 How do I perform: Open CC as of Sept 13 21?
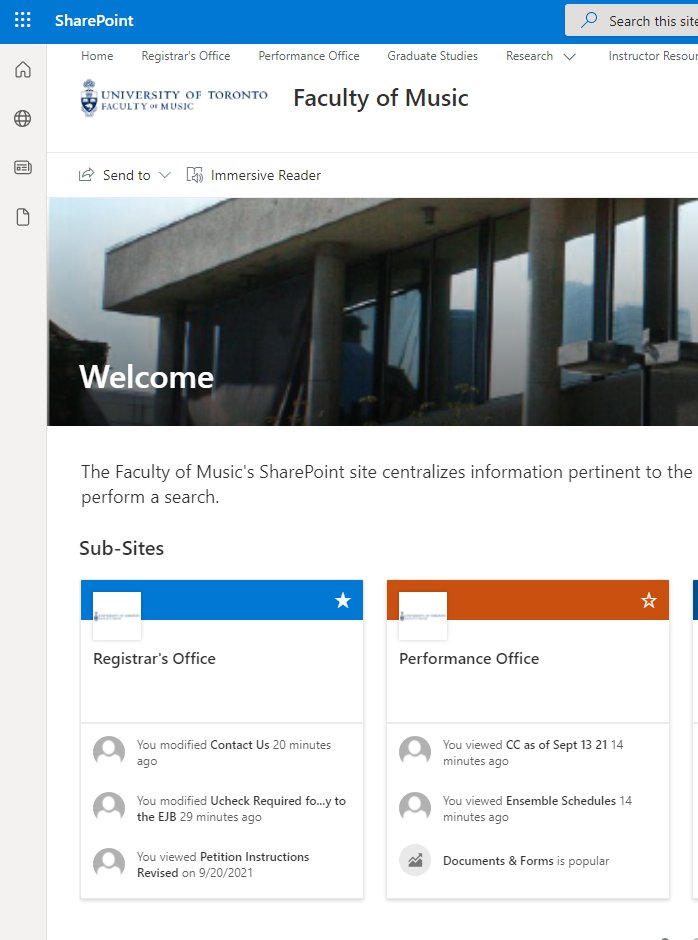(x=557, y=745)
